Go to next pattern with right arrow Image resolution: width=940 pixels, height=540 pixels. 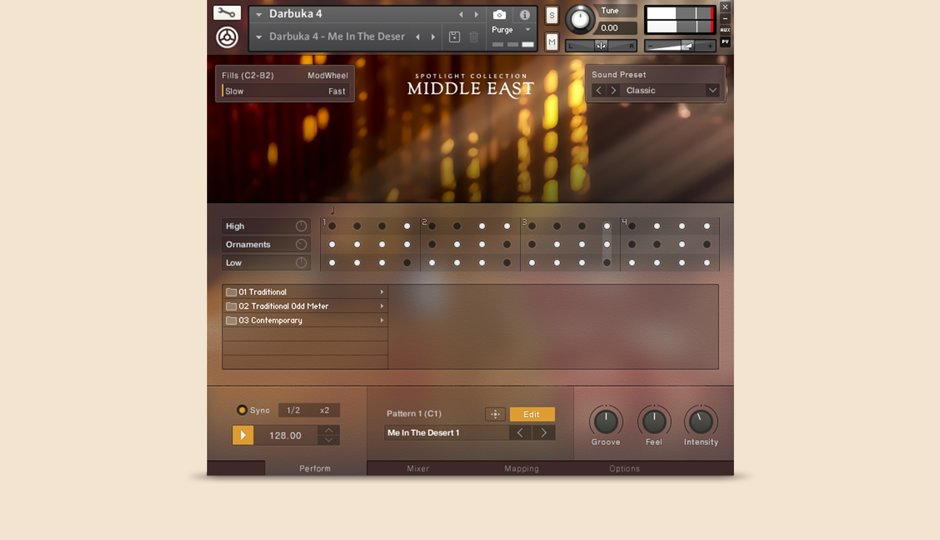point(543,433)
